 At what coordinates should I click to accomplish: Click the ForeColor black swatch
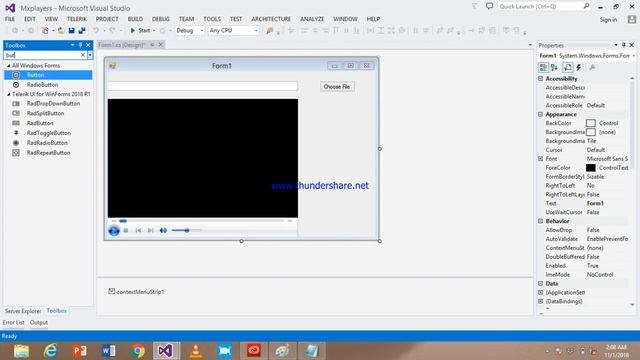click(591, 168)
